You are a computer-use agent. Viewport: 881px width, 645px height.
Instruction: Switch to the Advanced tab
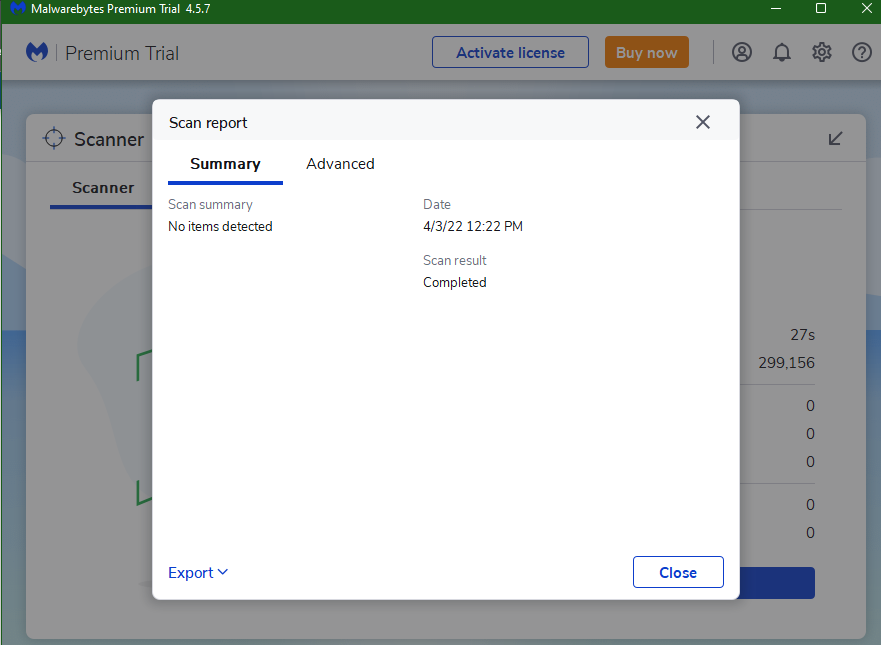(340, 164)
